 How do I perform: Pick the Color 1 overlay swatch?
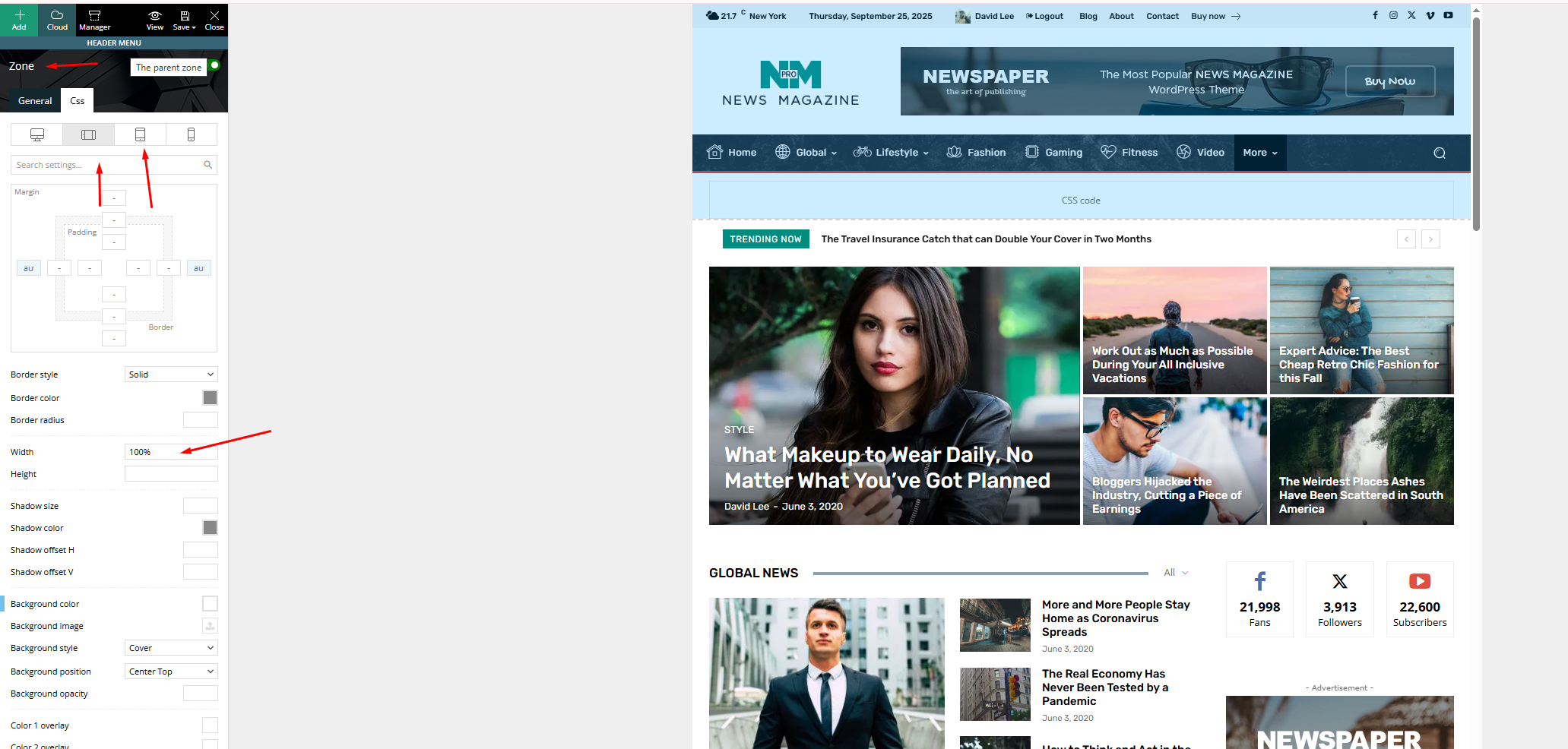click(210, 725)
